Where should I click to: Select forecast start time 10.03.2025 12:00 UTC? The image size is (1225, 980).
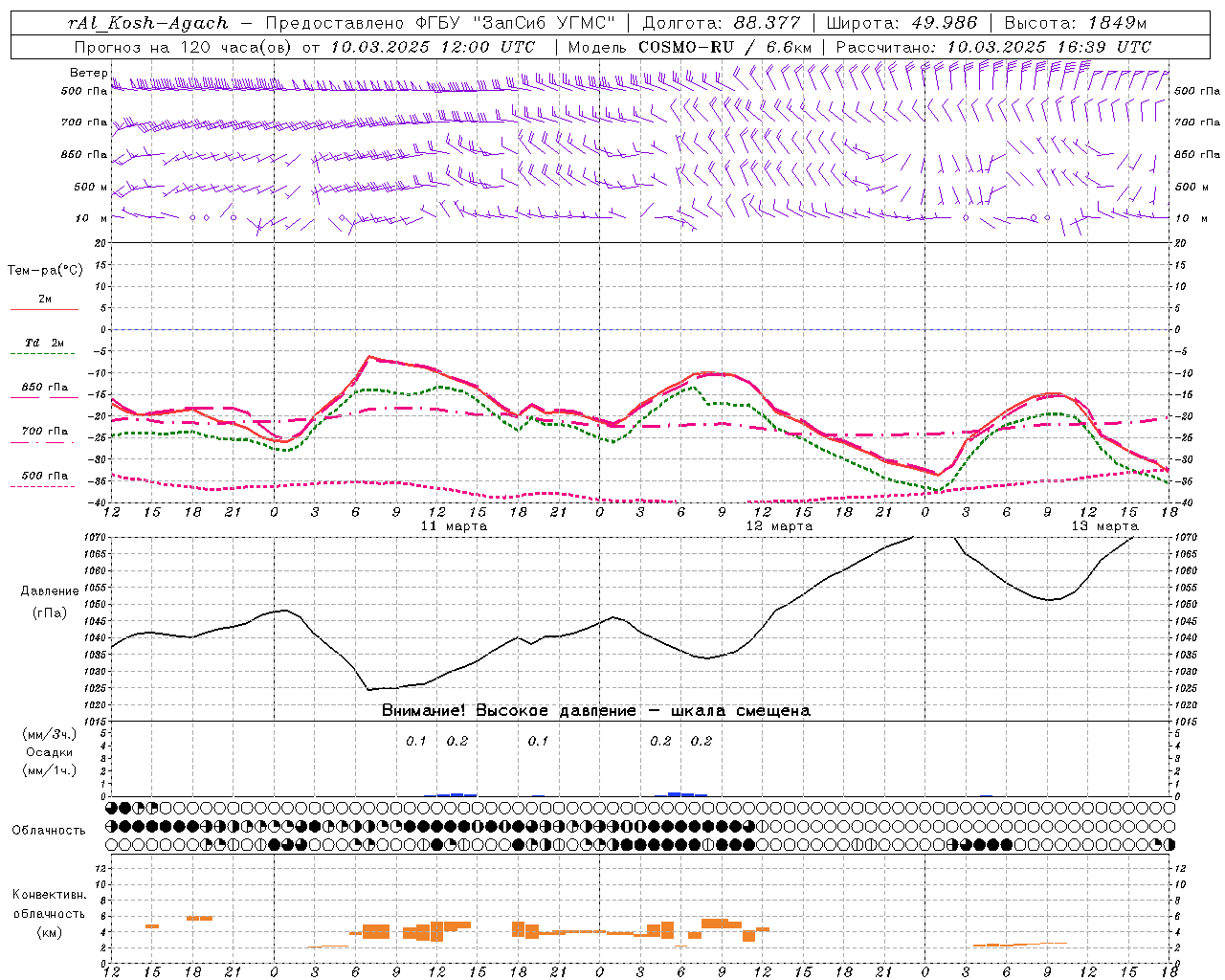pos(433,47)
